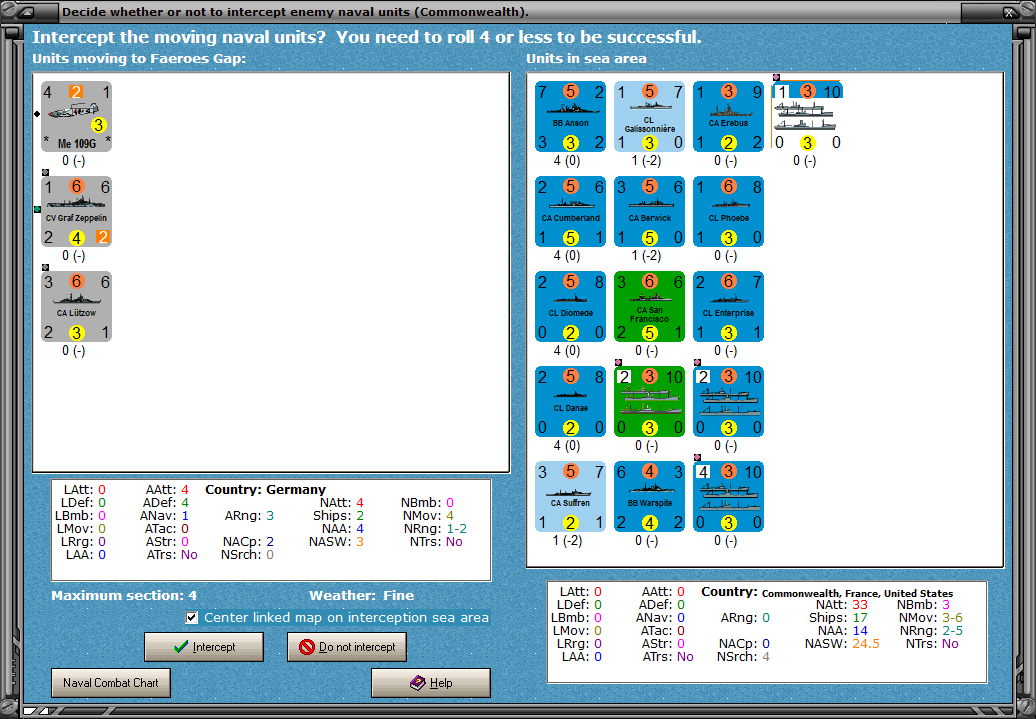Click the 'Weather: Fine' label
The image size is (1036, 719).
361,595
